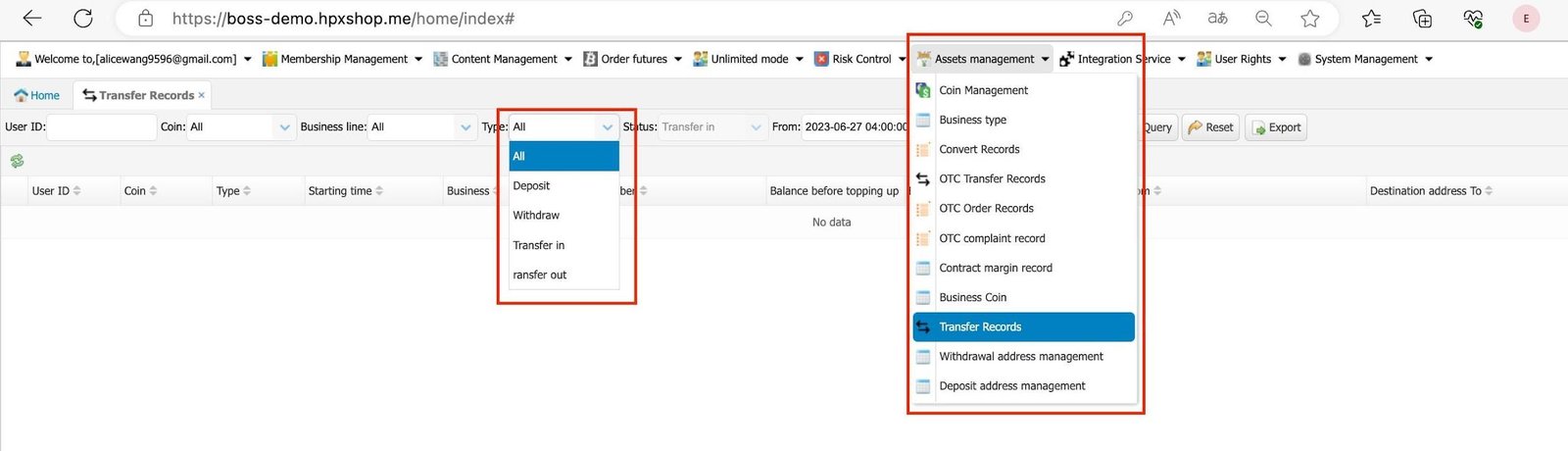Image resolution: width=1568 pixels, height=451 pixels.
Task: Click the browser back arrow
Action: (32, 19)
